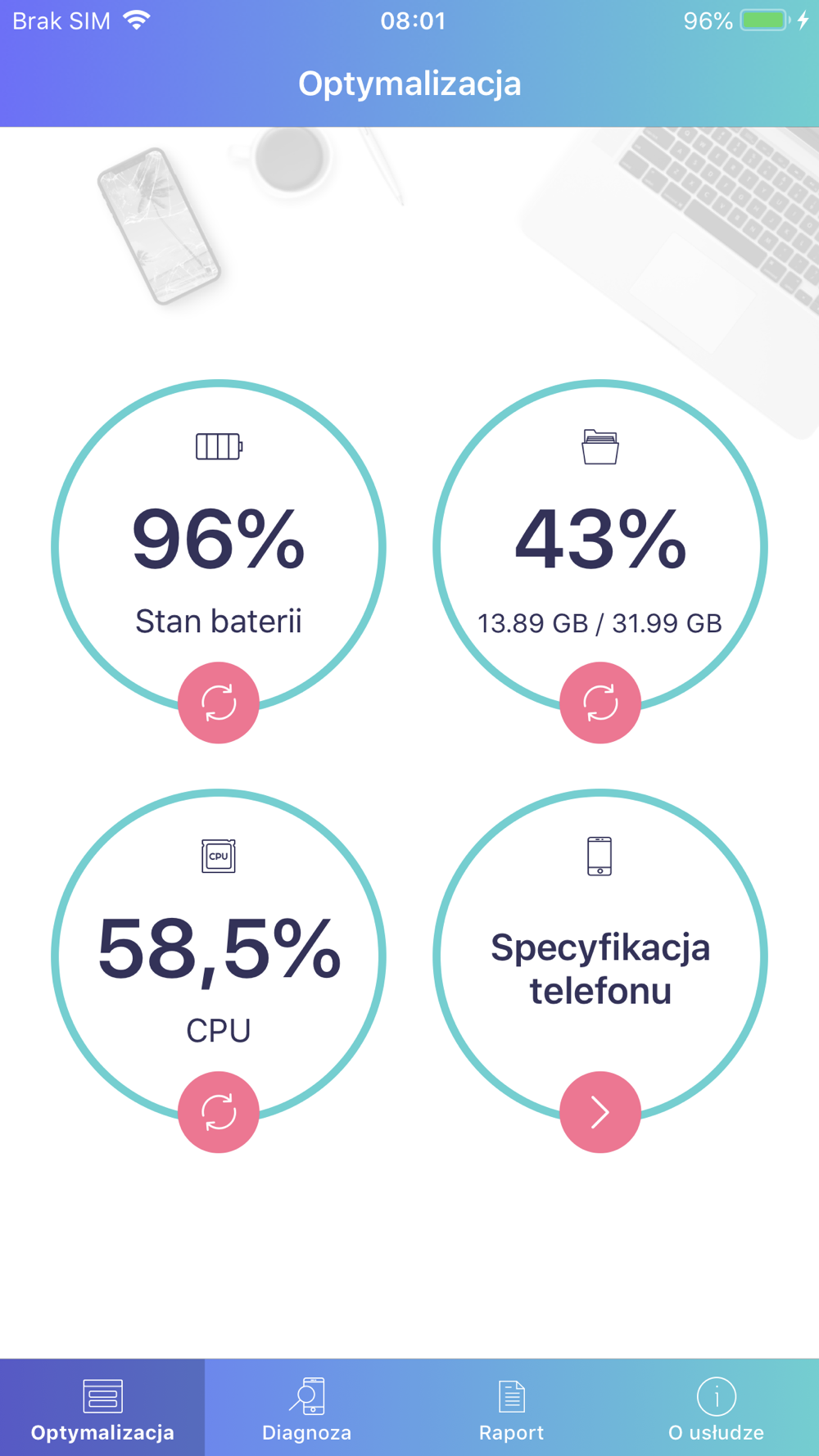Refresh the CPU usage reading
Screen dimensions: 819x1456
[x=219, y=1112]
